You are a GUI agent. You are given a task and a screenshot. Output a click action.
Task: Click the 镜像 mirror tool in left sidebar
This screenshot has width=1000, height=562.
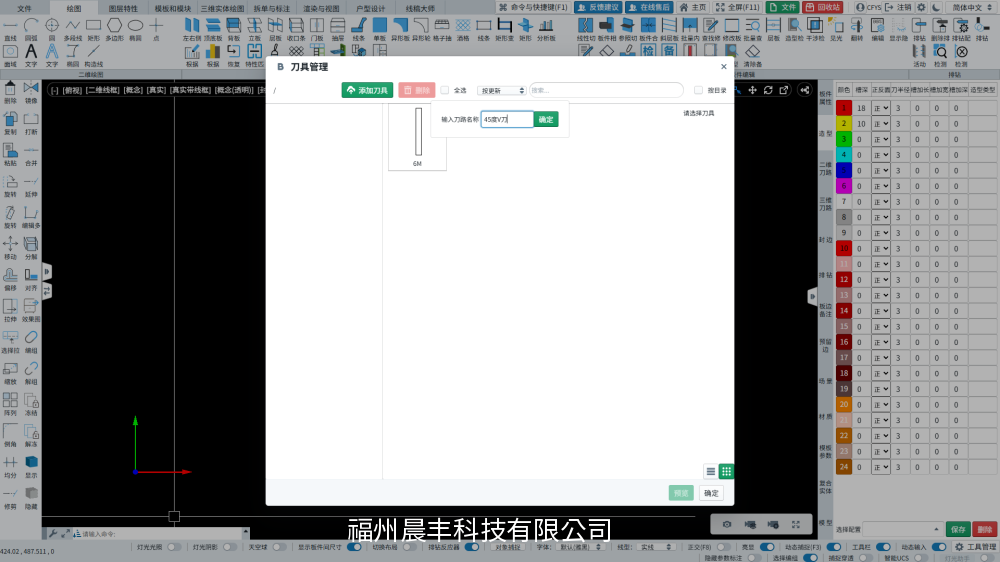[31, 92]
